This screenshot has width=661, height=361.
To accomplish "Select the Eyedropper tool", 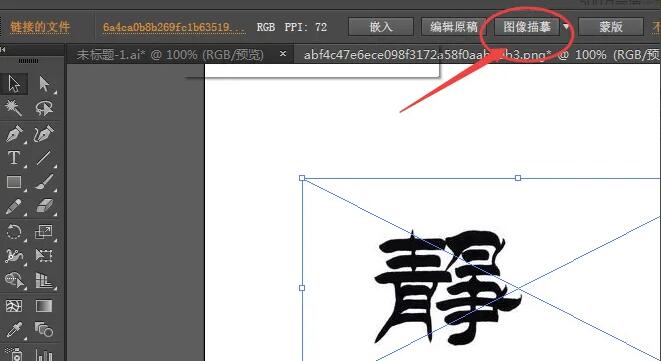I will click(x=14, y=330).
